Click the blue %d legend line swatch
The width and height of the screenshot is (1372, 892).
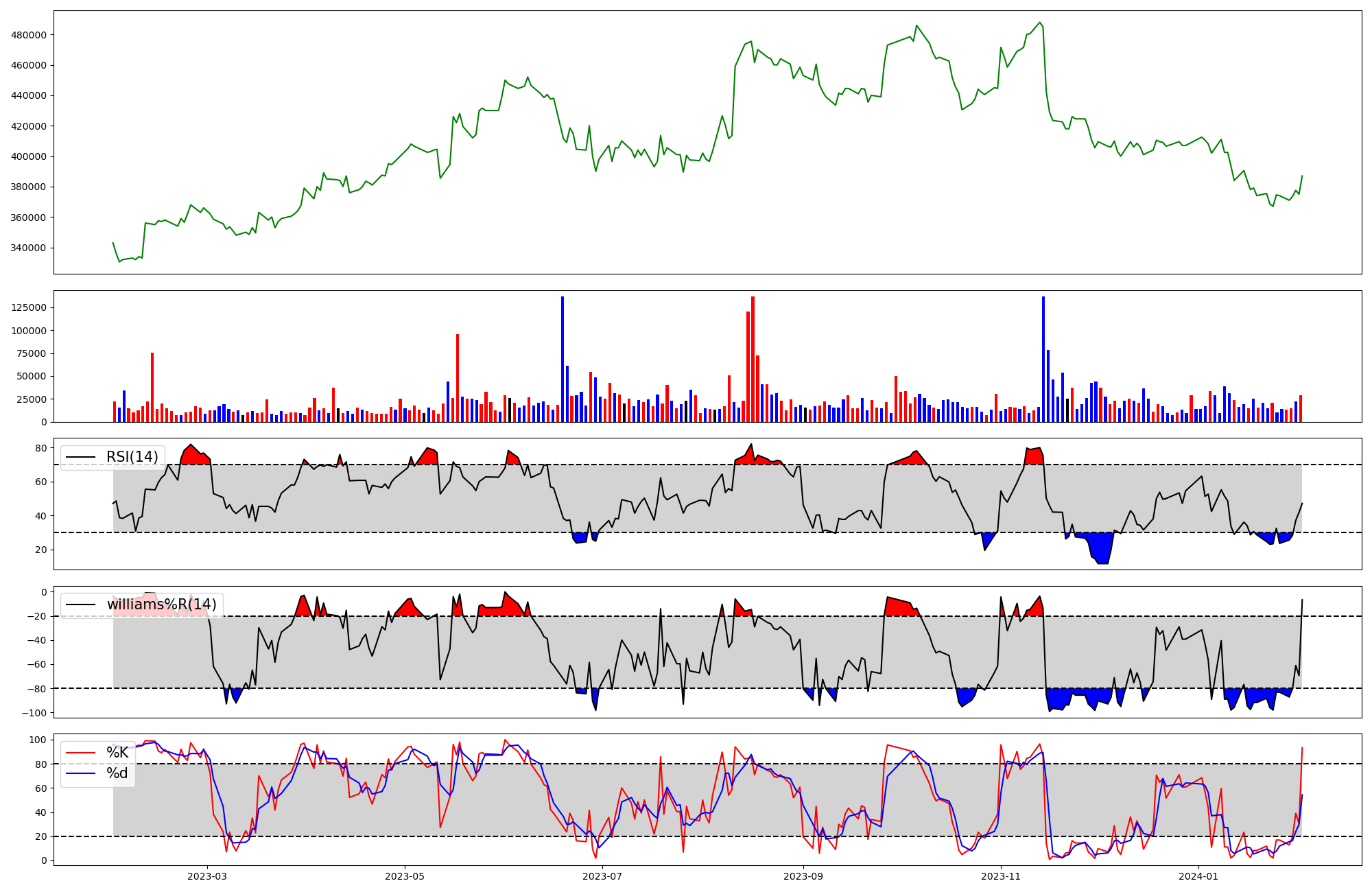(x=79, y=773)
